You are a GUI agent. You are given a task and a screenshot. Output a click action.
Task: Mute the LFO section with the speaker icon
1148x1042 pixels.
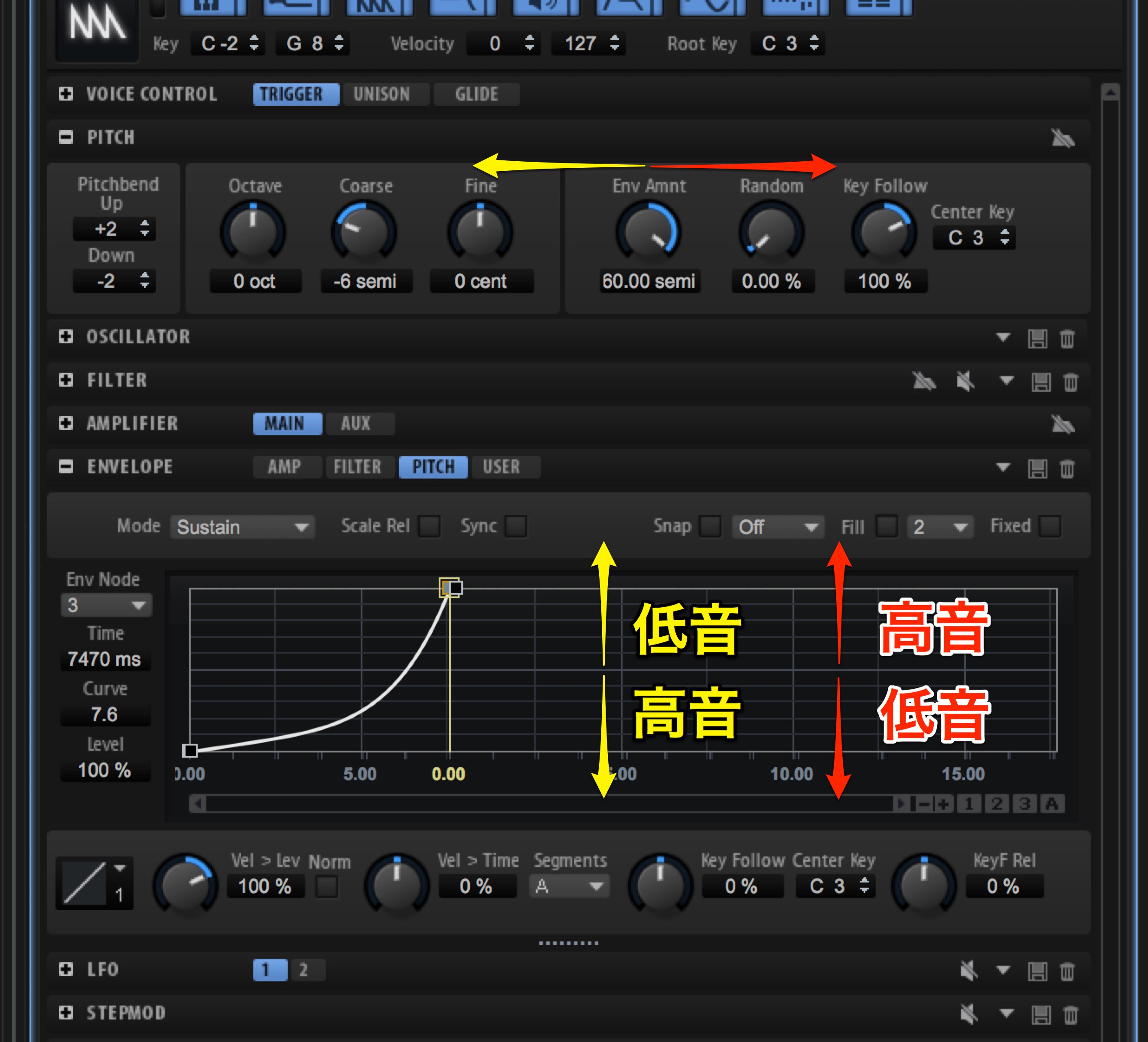[x=969, y=970]
